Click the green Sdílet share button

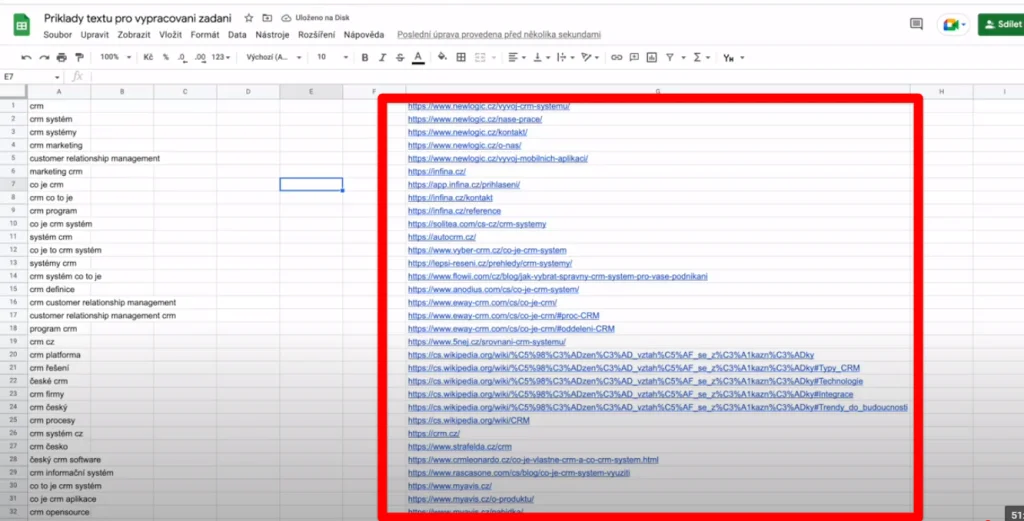click(x=1000, y=24)
